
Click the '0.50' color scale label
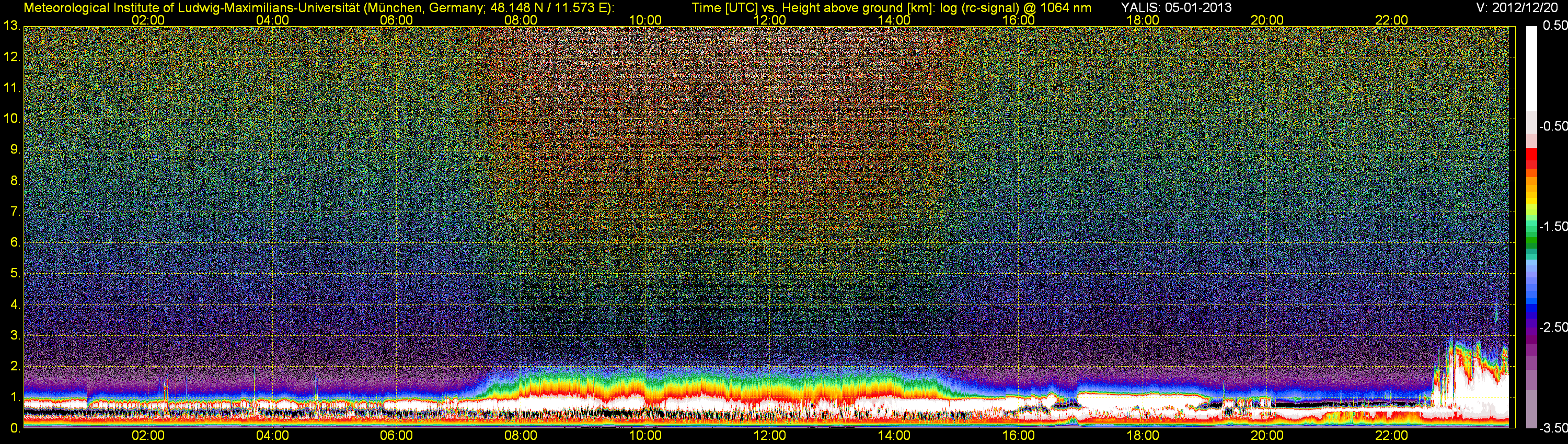point(1555,26)
